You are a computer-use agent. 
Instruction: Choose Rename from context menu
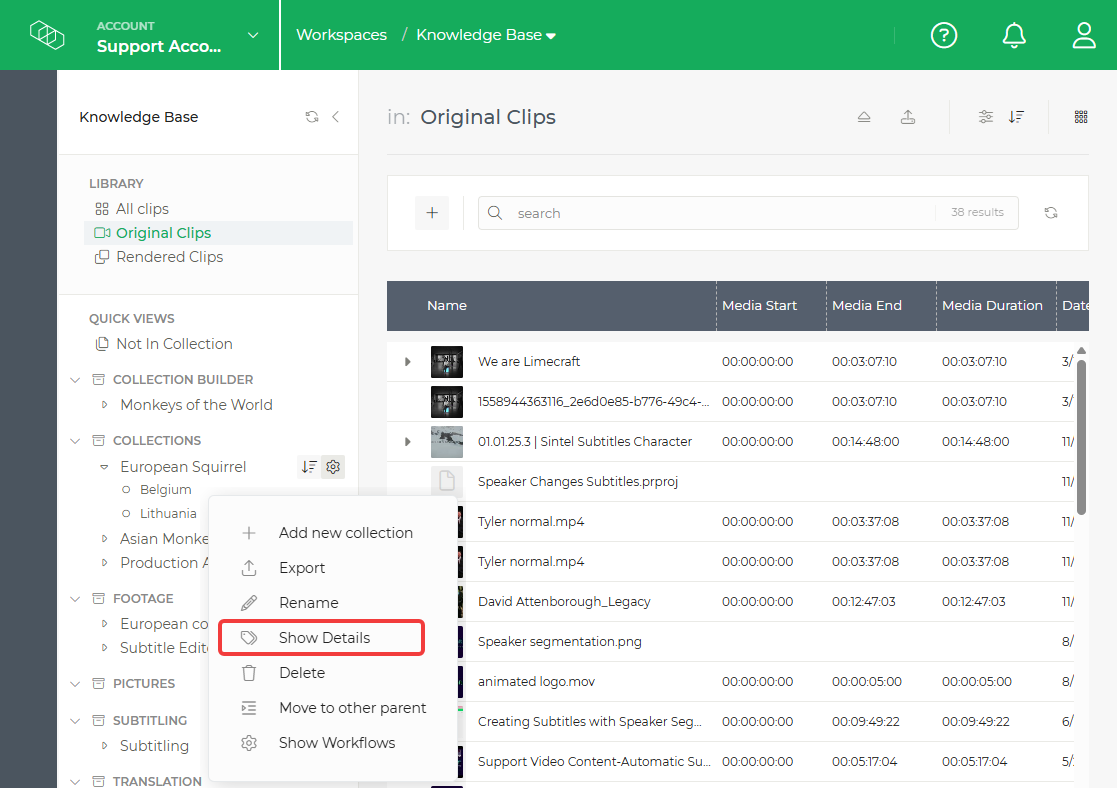point(332,603)
